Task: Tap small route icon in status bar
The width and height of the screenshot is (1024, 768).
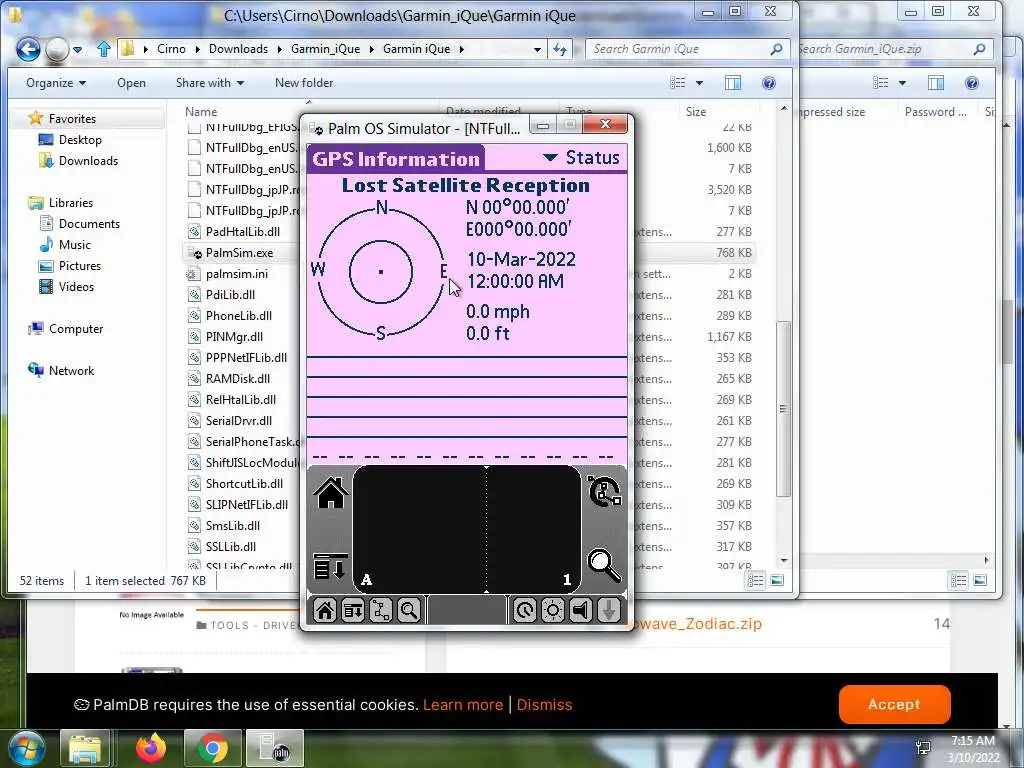Action: pos(381,611)
